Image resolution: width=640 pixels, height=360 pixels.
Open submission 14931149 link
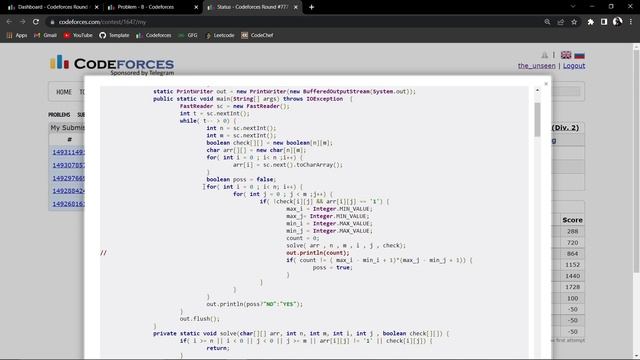click(x=69, y=152)
